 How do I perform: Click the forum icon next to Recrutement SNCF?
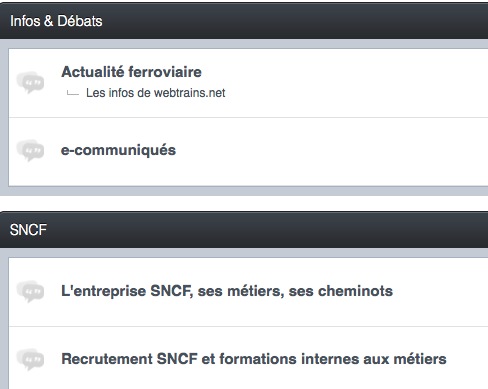[30, 359]
